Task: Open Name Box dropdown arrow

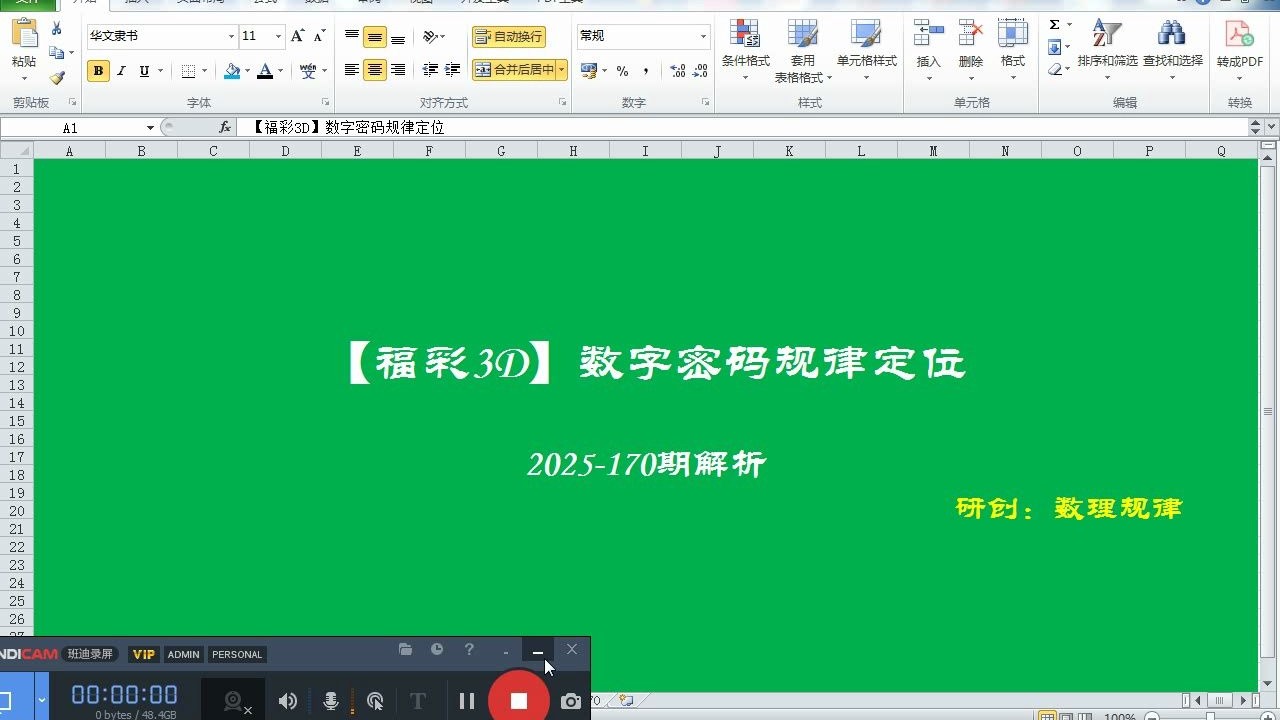Action: click(150, 128)
